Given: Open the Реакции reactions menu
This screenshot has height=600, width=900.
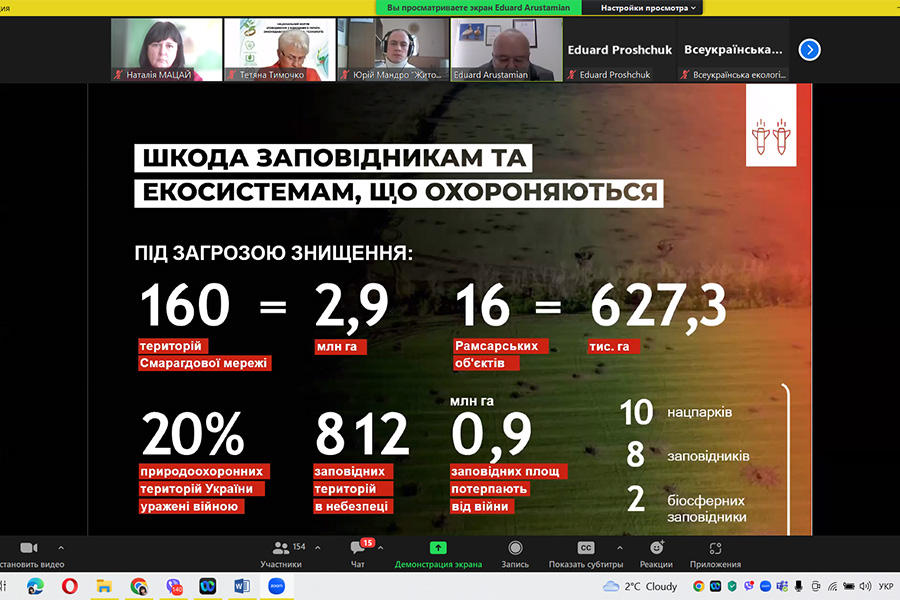Looking at the screenshot, I should click(x=656, y=555).
